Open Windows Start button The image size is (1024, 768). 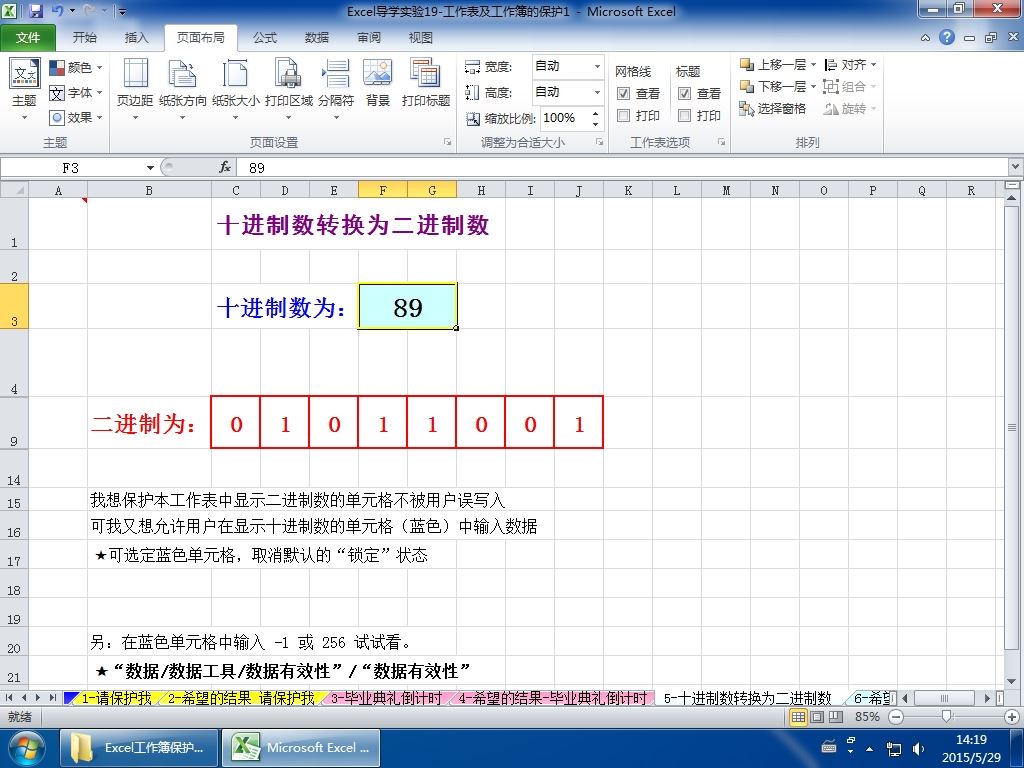click(25, 748)
